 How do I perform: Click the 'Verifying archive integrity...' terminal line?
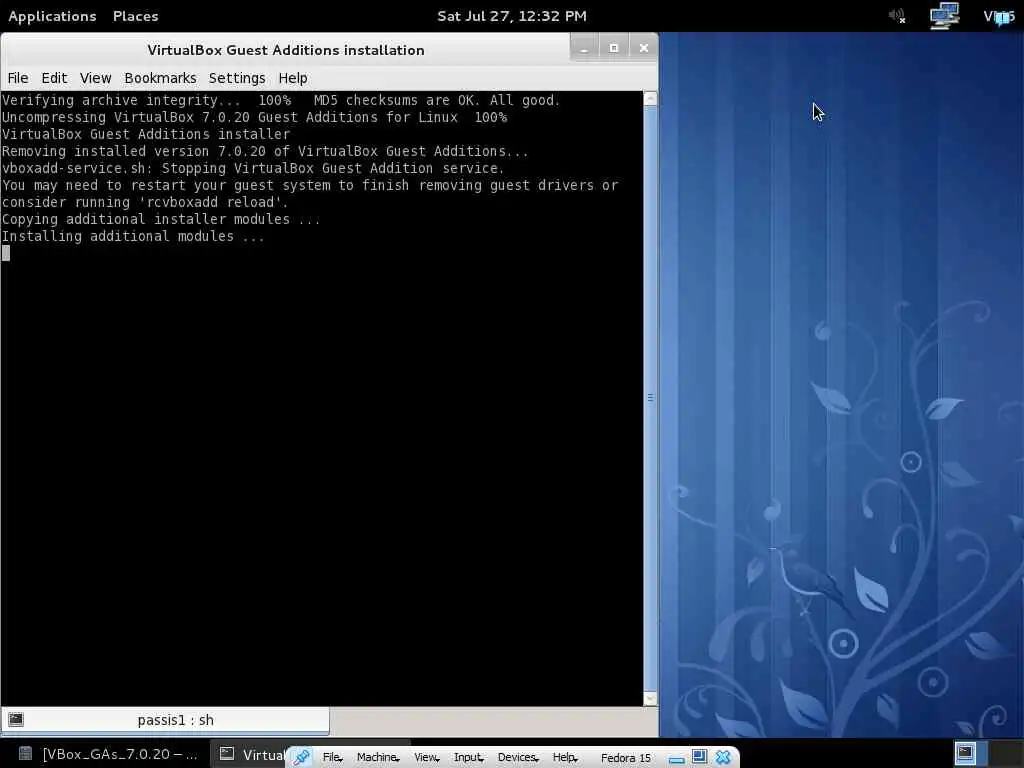[x=281, y=100]
